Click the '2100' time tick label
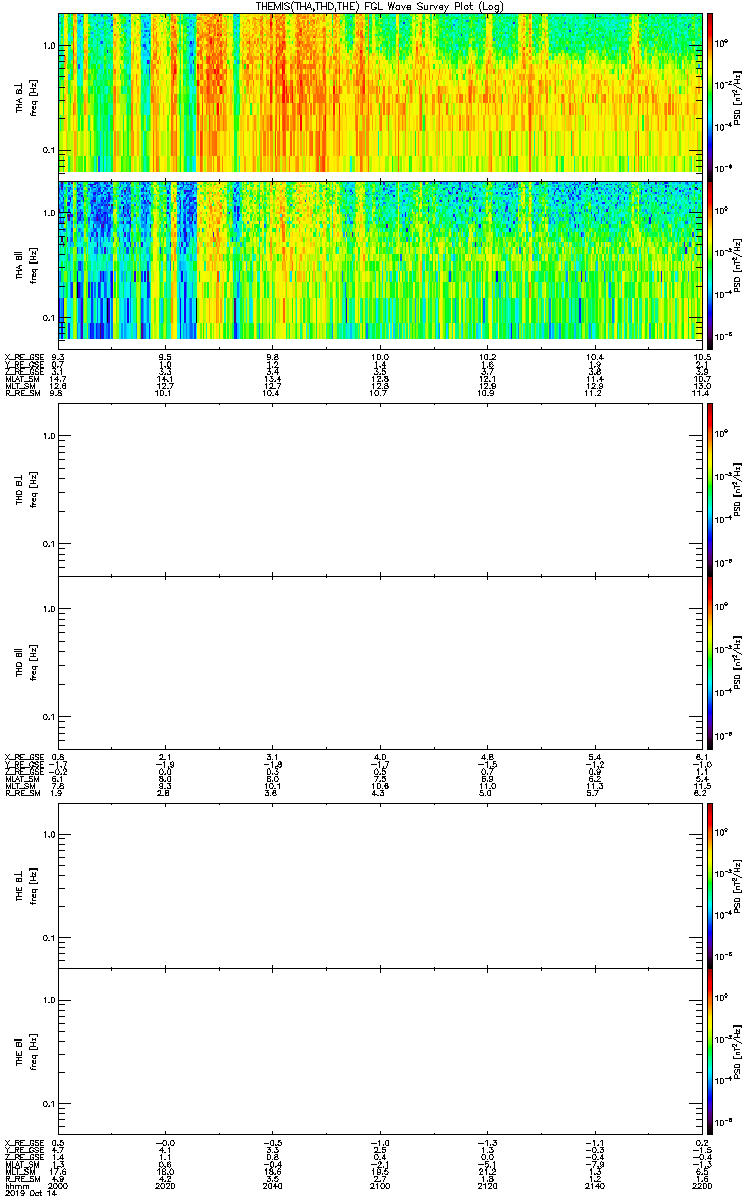Screen dimensions: 750x1200 pos(380,1185)
